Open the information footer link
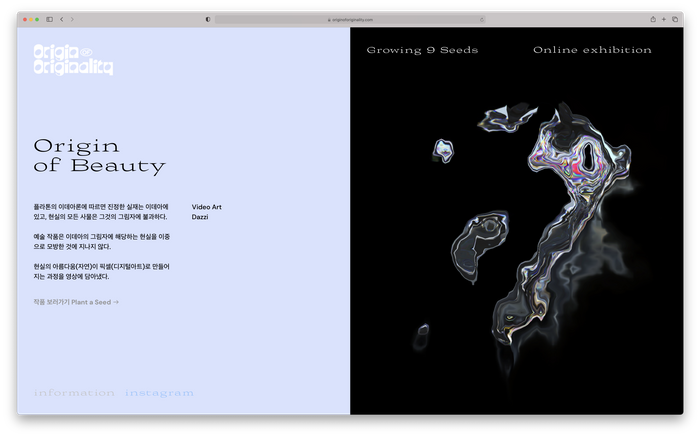This screenshot has width=700, height=437. pos(74,393)
